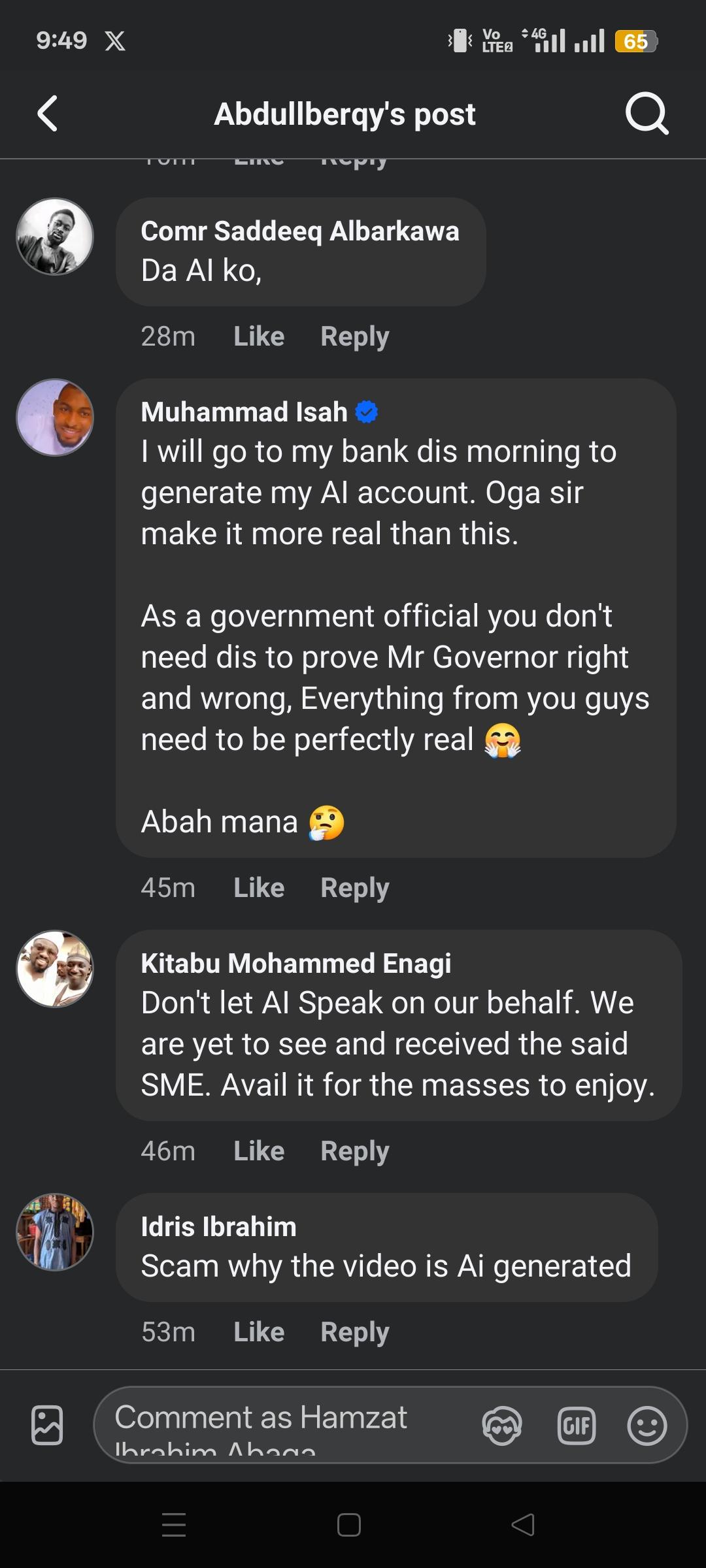Like Kitabu Mohammed Enagi's comment
The width and height of the screenshot is (706, 1568).
tap(259, 1151)
